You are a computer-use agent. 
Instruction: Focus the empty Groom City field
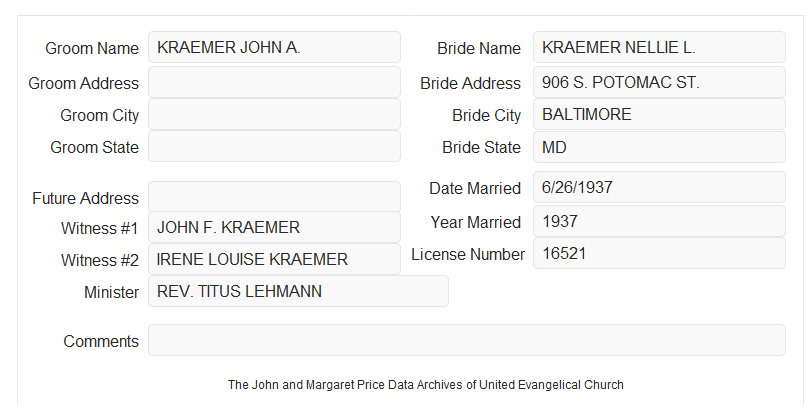click(274, 114)
